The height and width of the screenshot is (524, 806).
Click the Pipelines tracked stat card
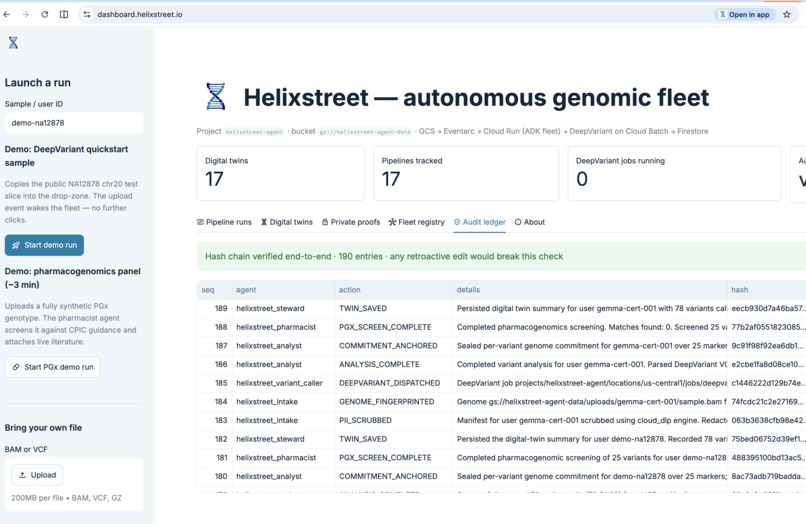click(466, 173)
